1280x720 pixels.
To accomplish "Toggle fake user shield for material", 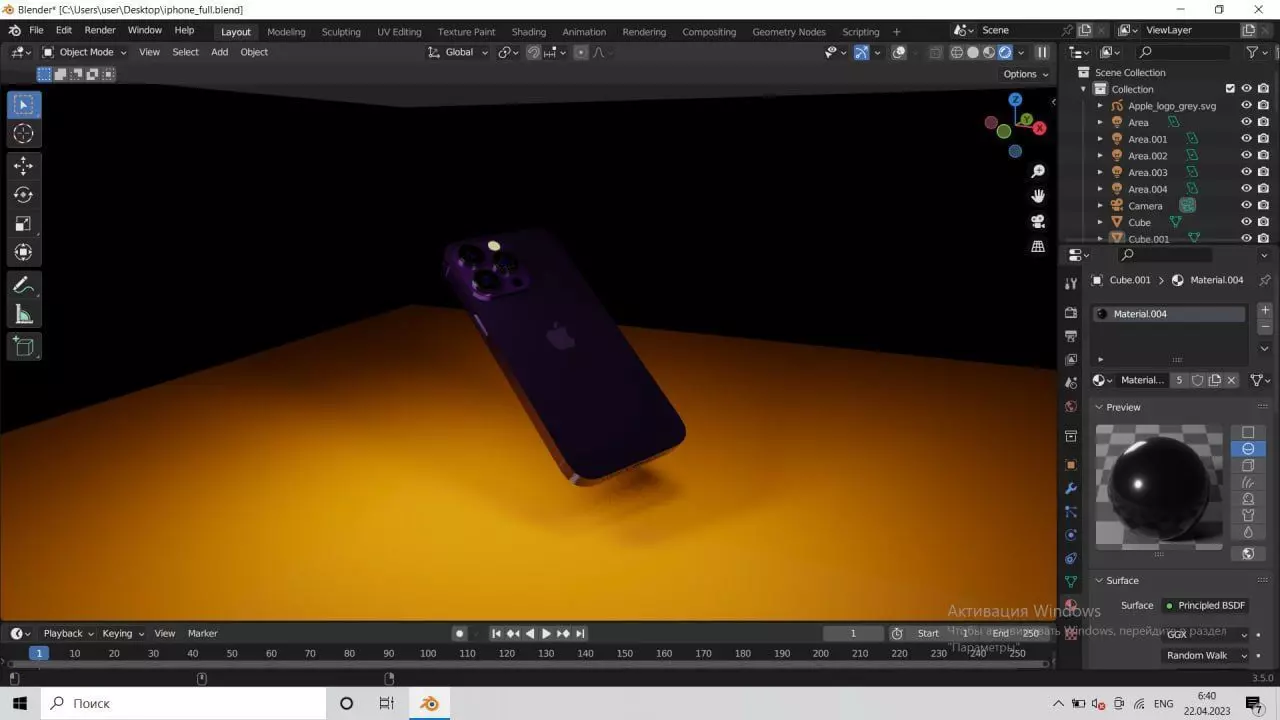I will [x=1198, y=380].
